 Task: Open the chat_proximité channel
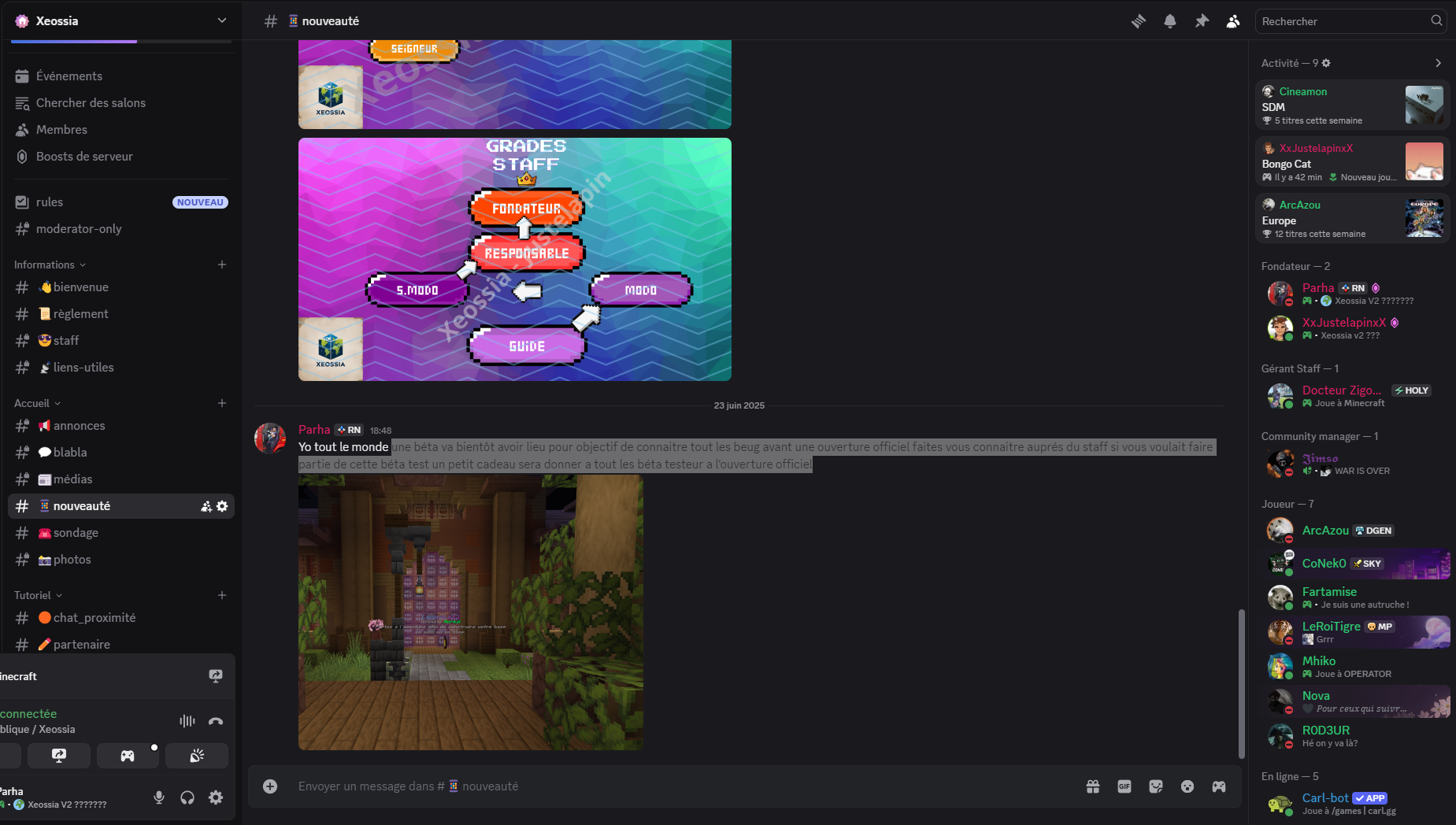pyautogui.click(x=121, y=618)
